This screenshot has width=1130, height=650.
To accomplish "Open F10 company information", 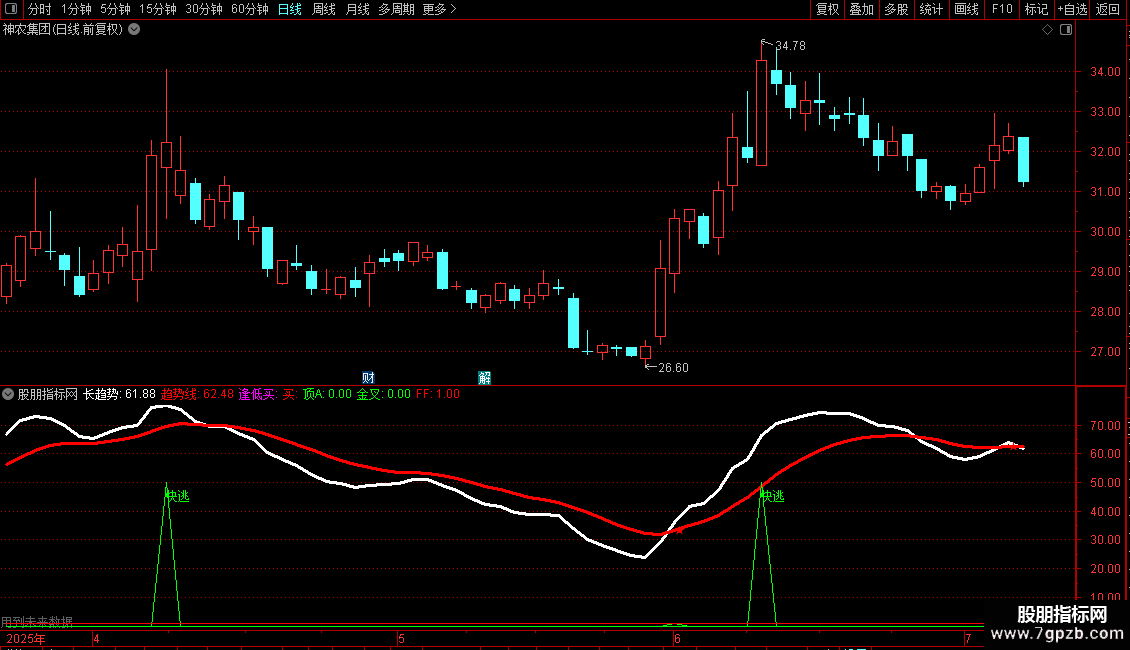I will coord(1002,9).
